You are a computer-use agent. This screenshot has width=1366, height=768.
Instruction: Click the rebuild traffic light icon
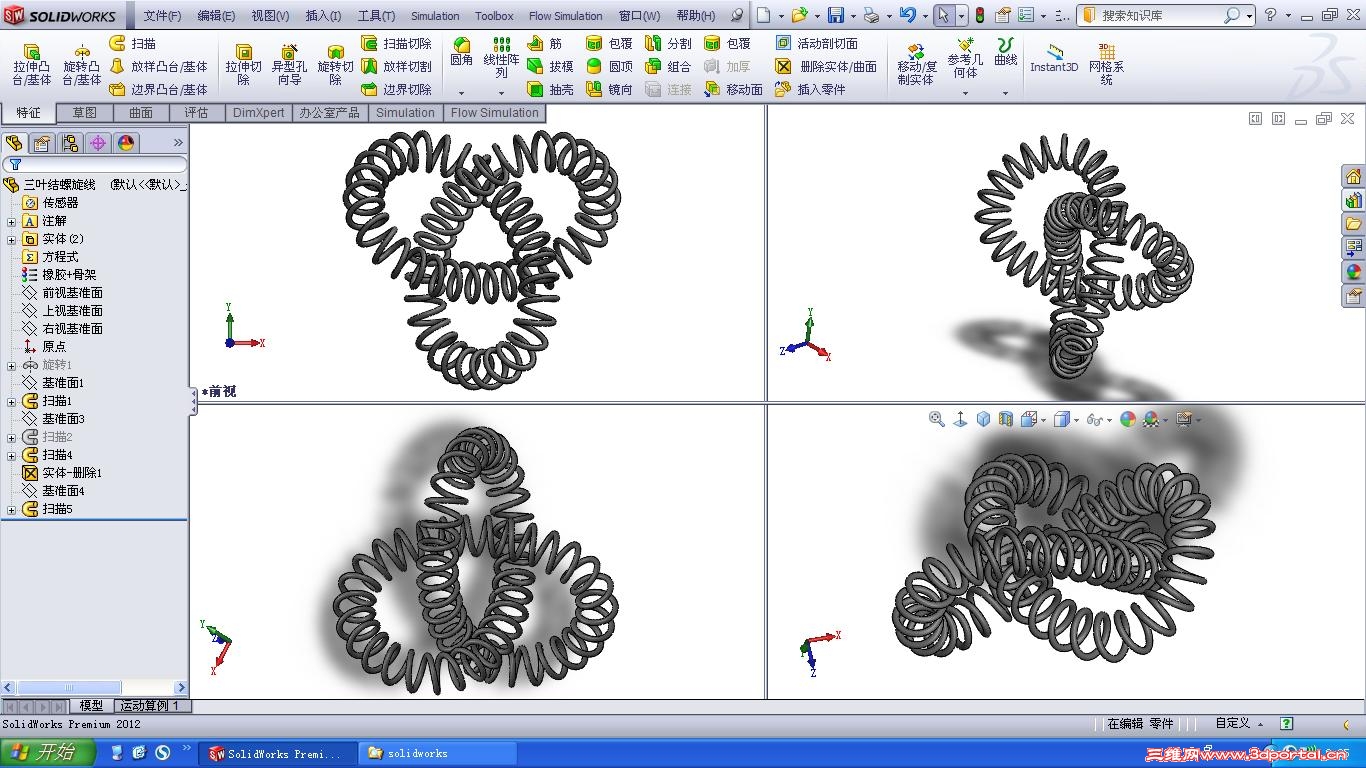[980, 15]
